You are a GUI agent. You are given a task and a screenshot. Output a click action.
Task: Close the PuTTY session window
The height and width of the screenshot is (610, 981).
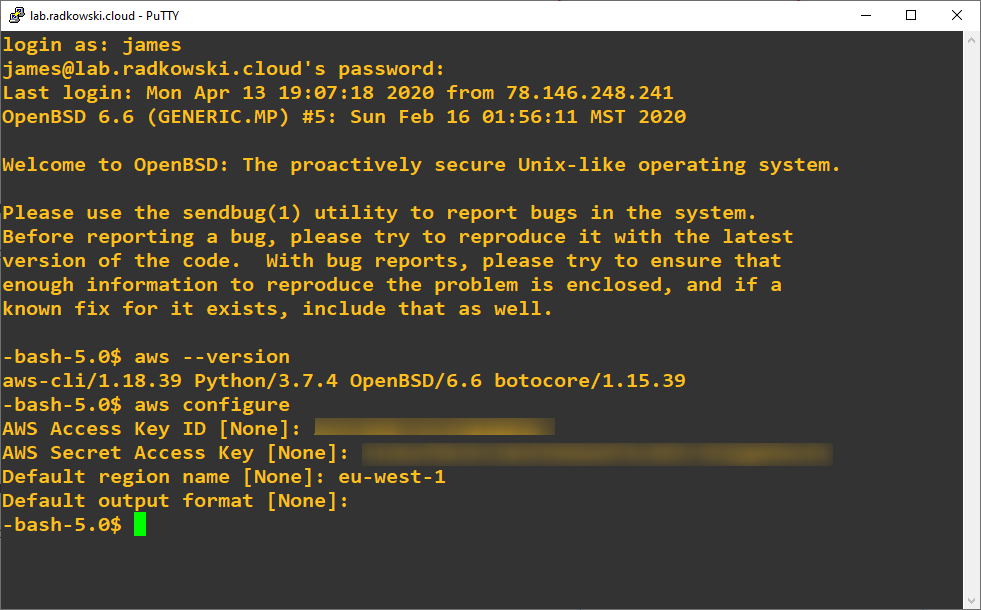957,15
